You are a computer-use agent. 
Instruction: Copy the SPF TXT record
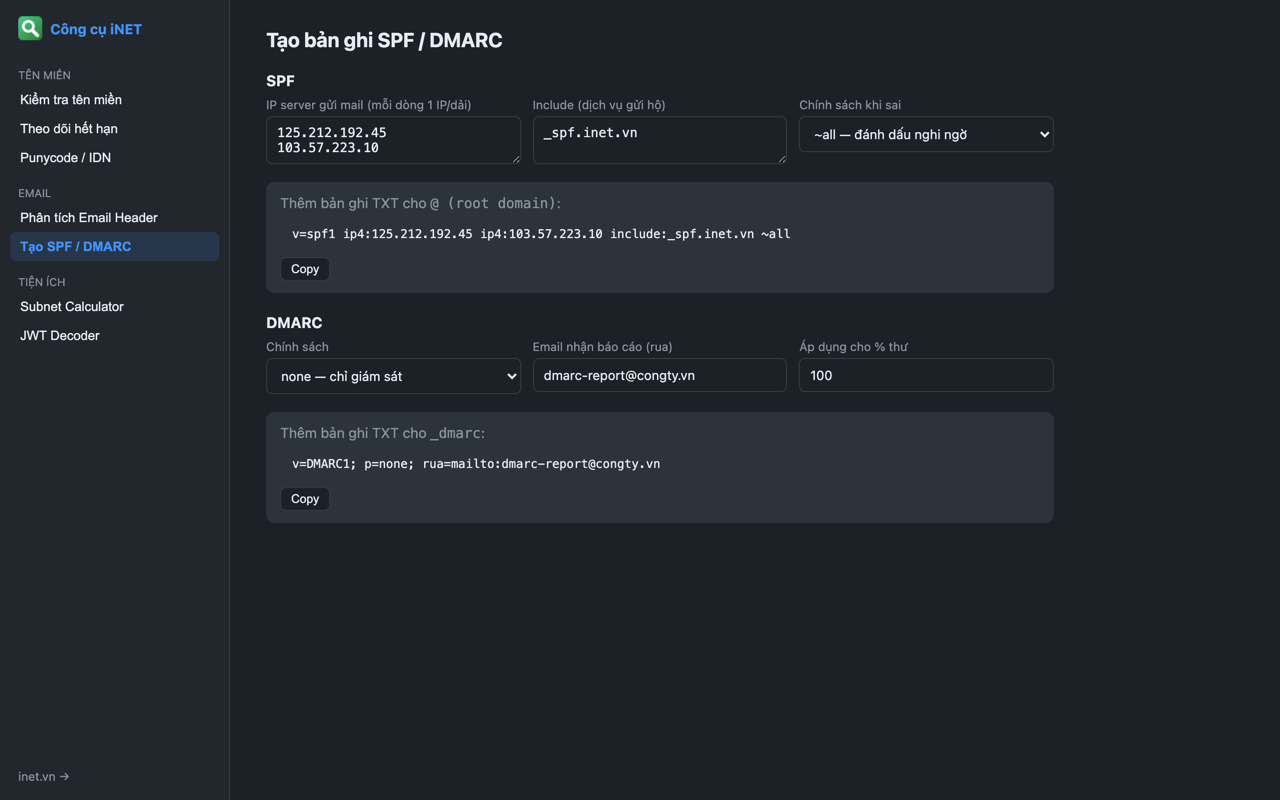(305, 269)
